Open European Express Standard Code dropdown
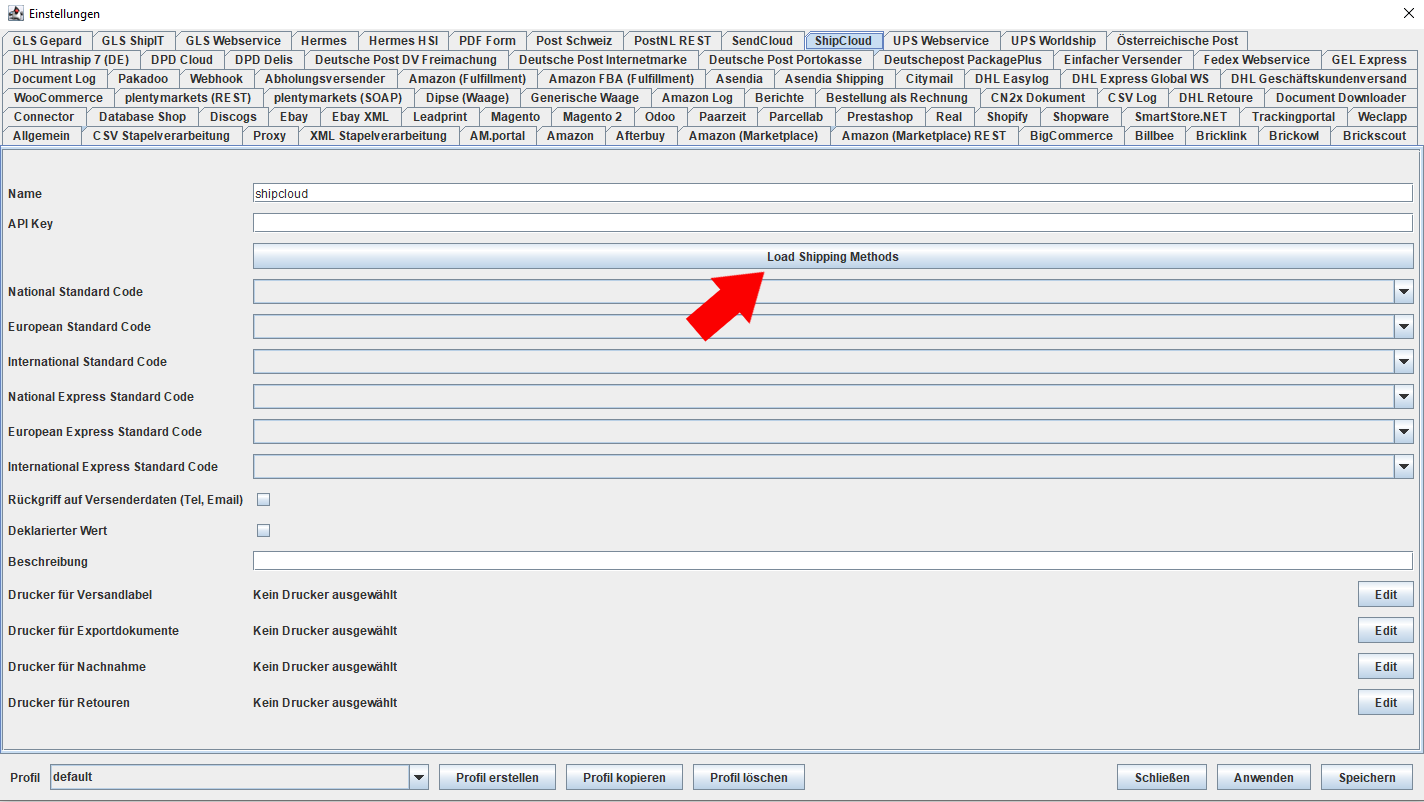This screenshot has width=1424, height=802. (1403, 432)
